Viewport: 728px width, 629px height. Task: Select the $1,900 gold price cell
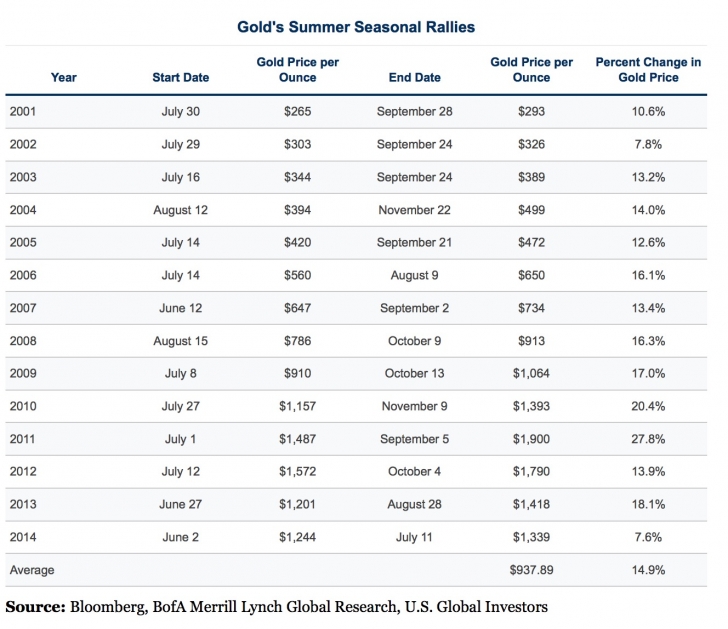pyautogui.click(x=532, y=439)
